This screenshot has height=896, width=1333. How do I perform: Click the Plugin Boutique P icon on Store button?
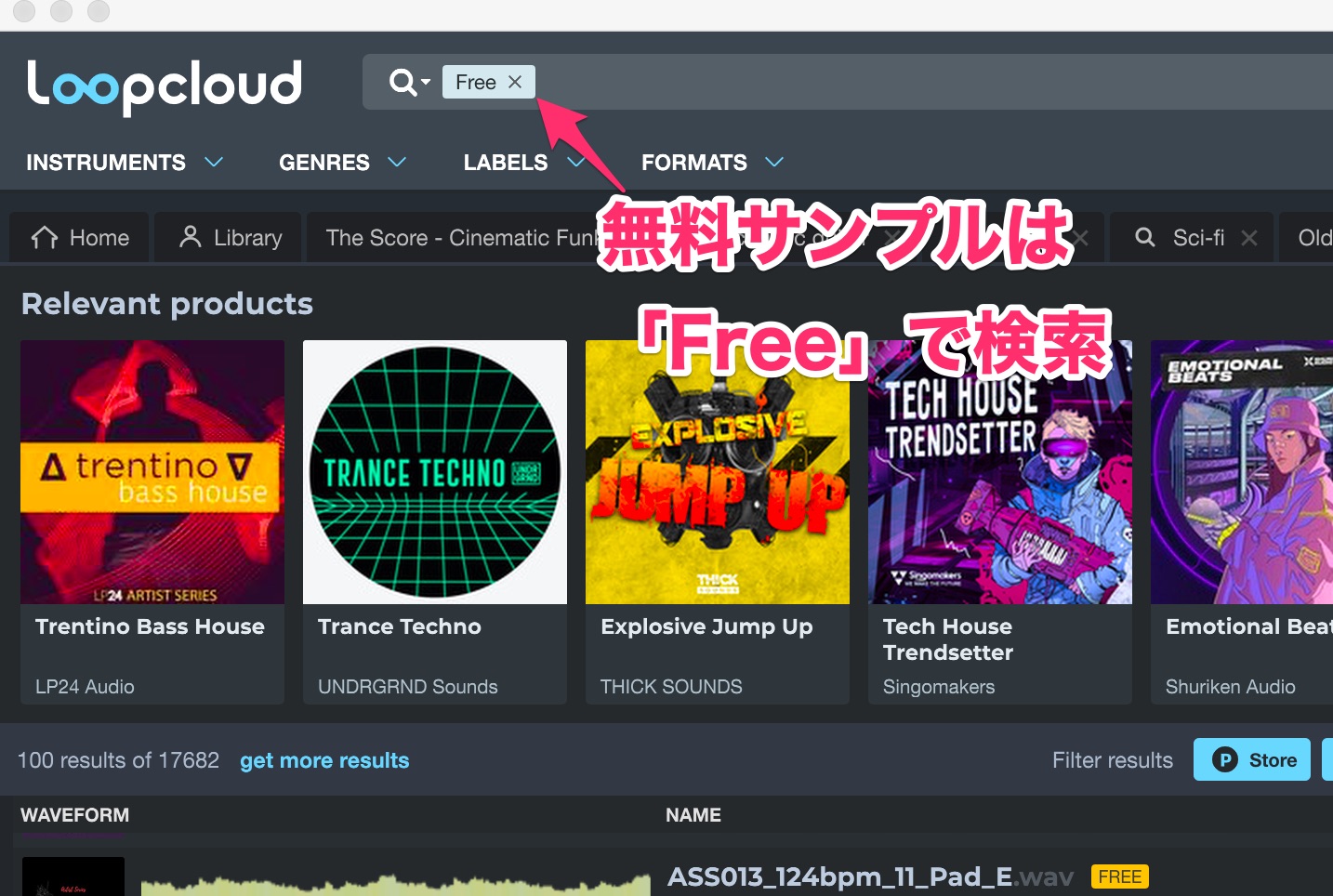1227,759
